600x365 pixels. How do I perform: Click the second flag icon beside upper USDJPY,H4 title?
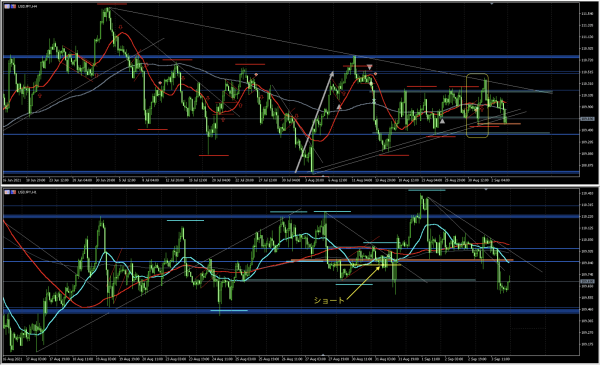click(13, 6)
